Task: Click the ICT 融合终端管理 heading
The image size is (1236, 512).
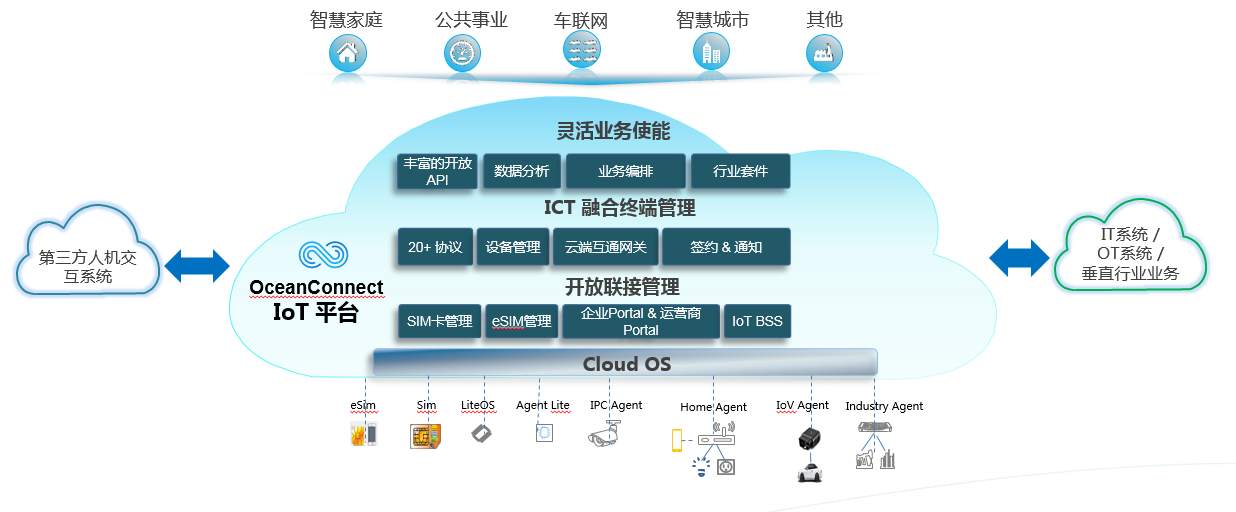Action: (x=619, y=208)
